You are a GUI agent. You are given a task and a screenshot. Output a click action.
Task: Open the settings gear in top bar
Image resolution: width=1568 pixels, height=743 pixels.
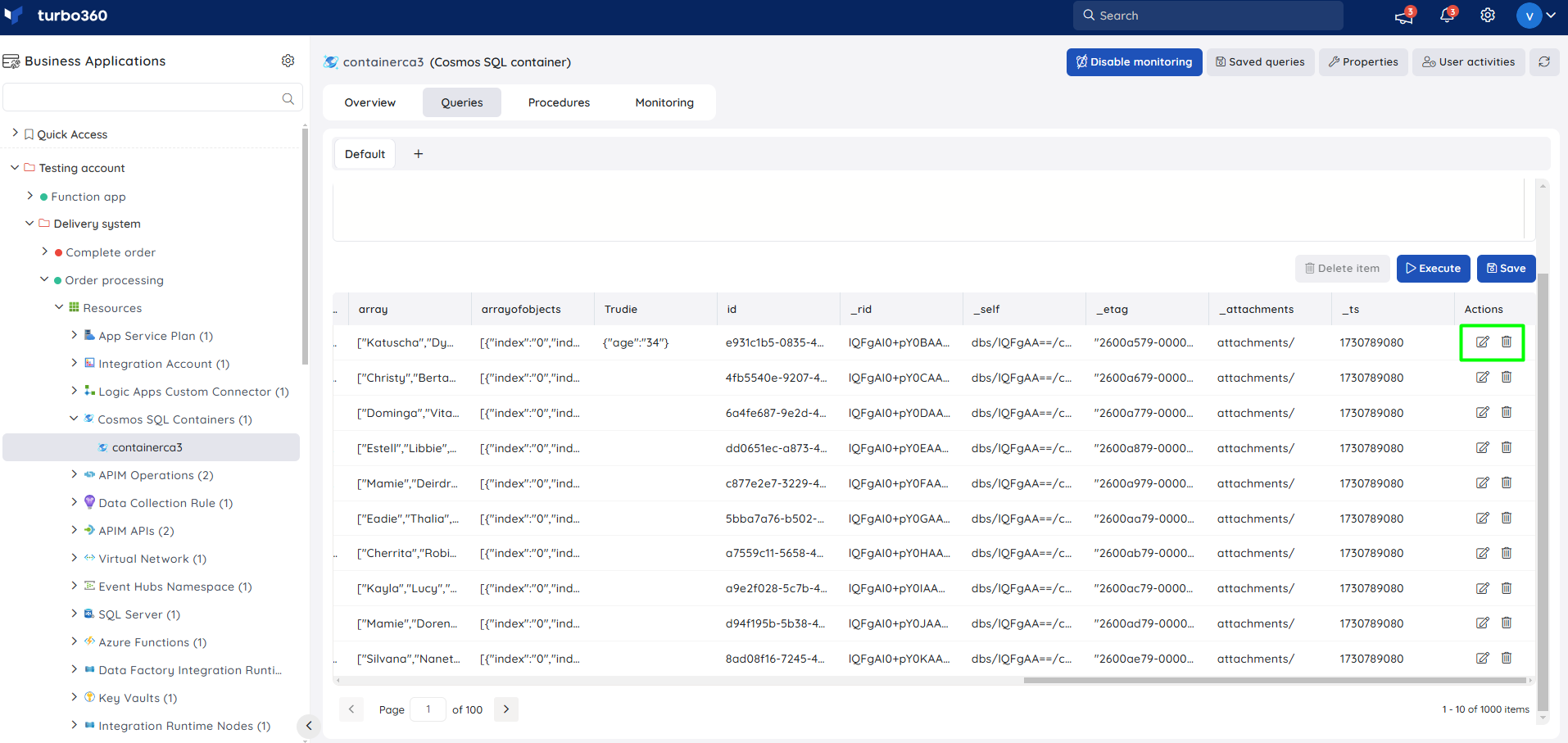(x=1488, y=16)
